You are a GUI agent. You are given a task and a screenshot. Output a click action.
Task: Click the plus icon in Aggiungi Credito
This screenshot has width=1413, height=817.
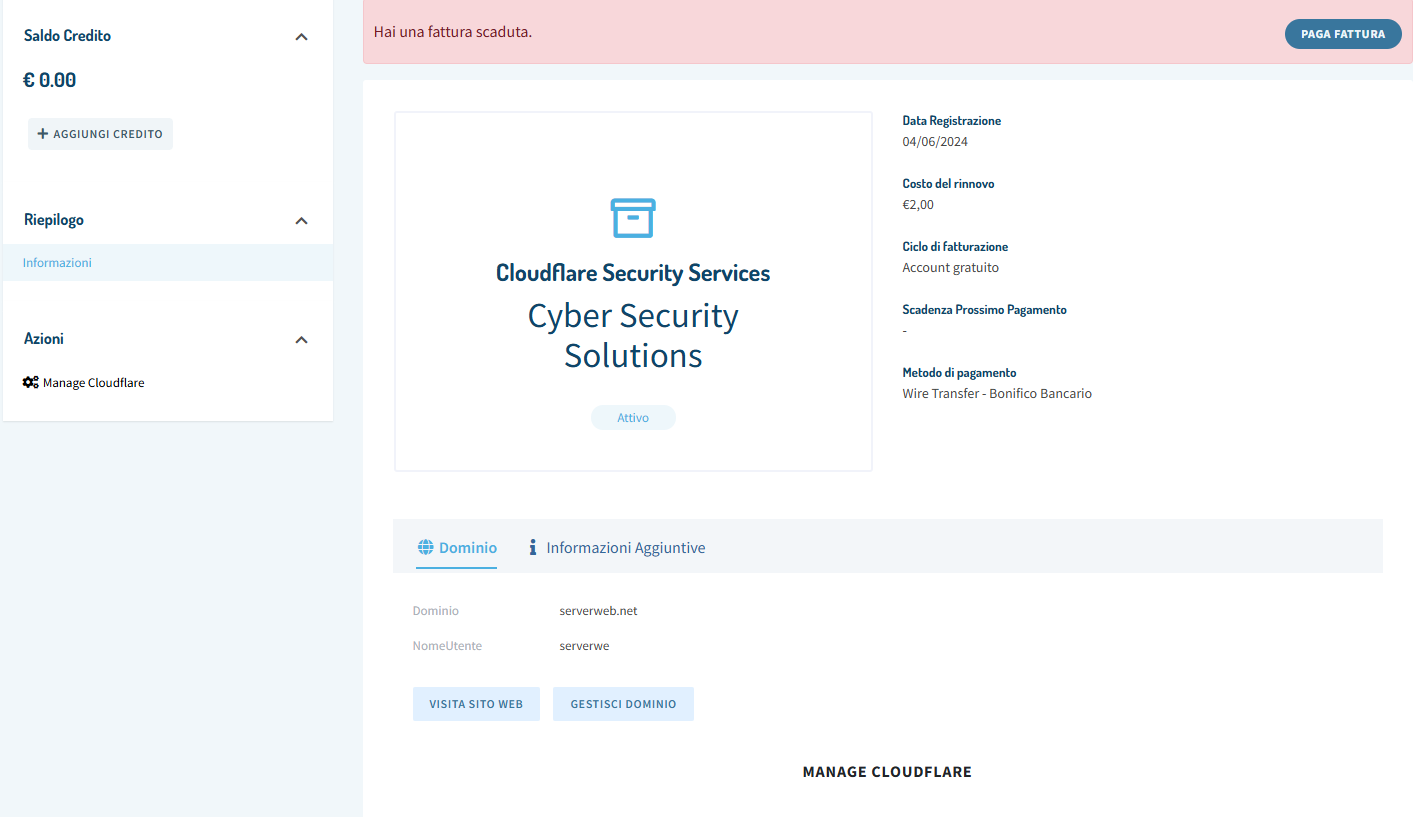click(x=42, y=134)
